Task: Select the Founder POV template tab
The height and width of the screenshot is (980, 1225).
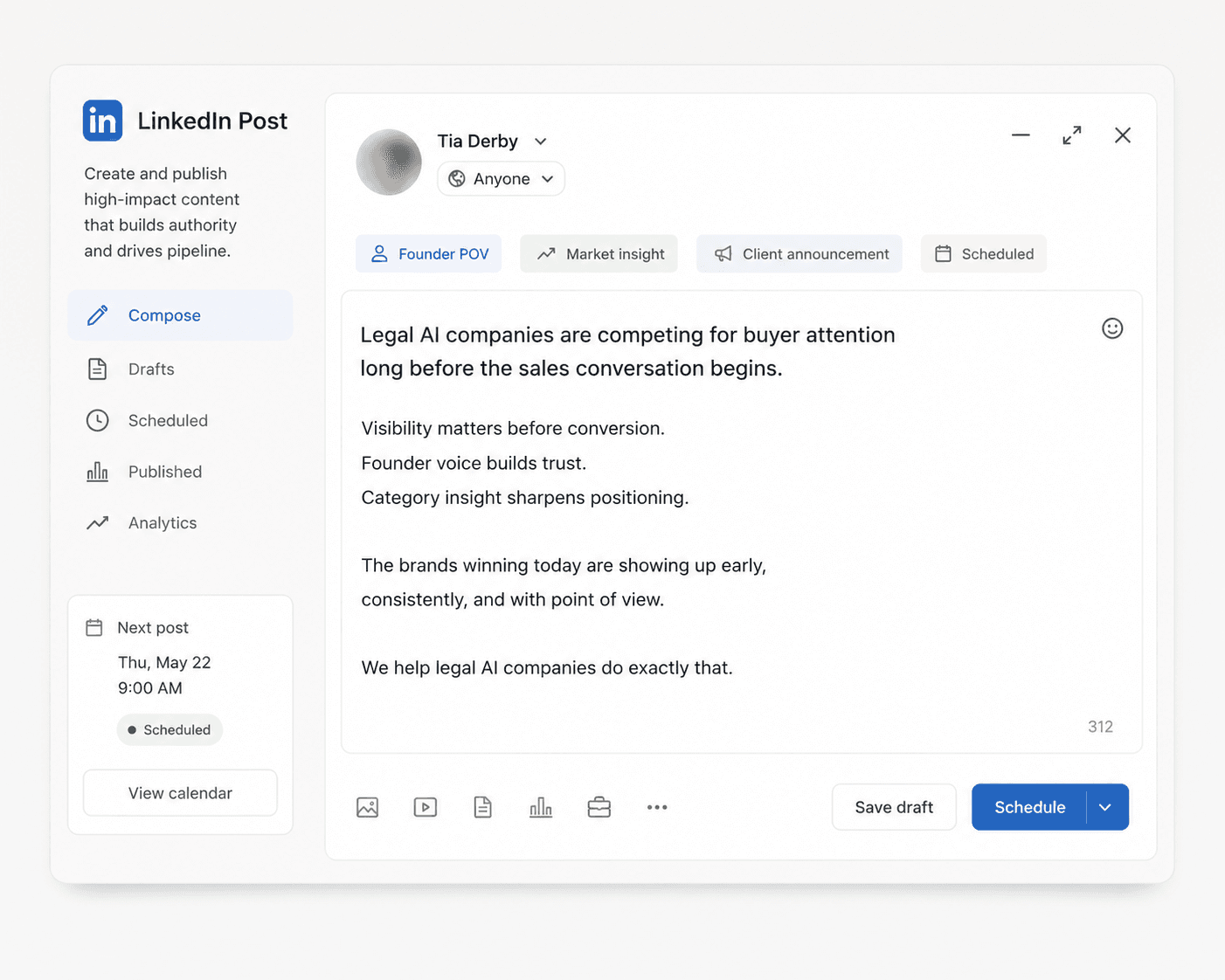Action: click(x=429, y=254)
